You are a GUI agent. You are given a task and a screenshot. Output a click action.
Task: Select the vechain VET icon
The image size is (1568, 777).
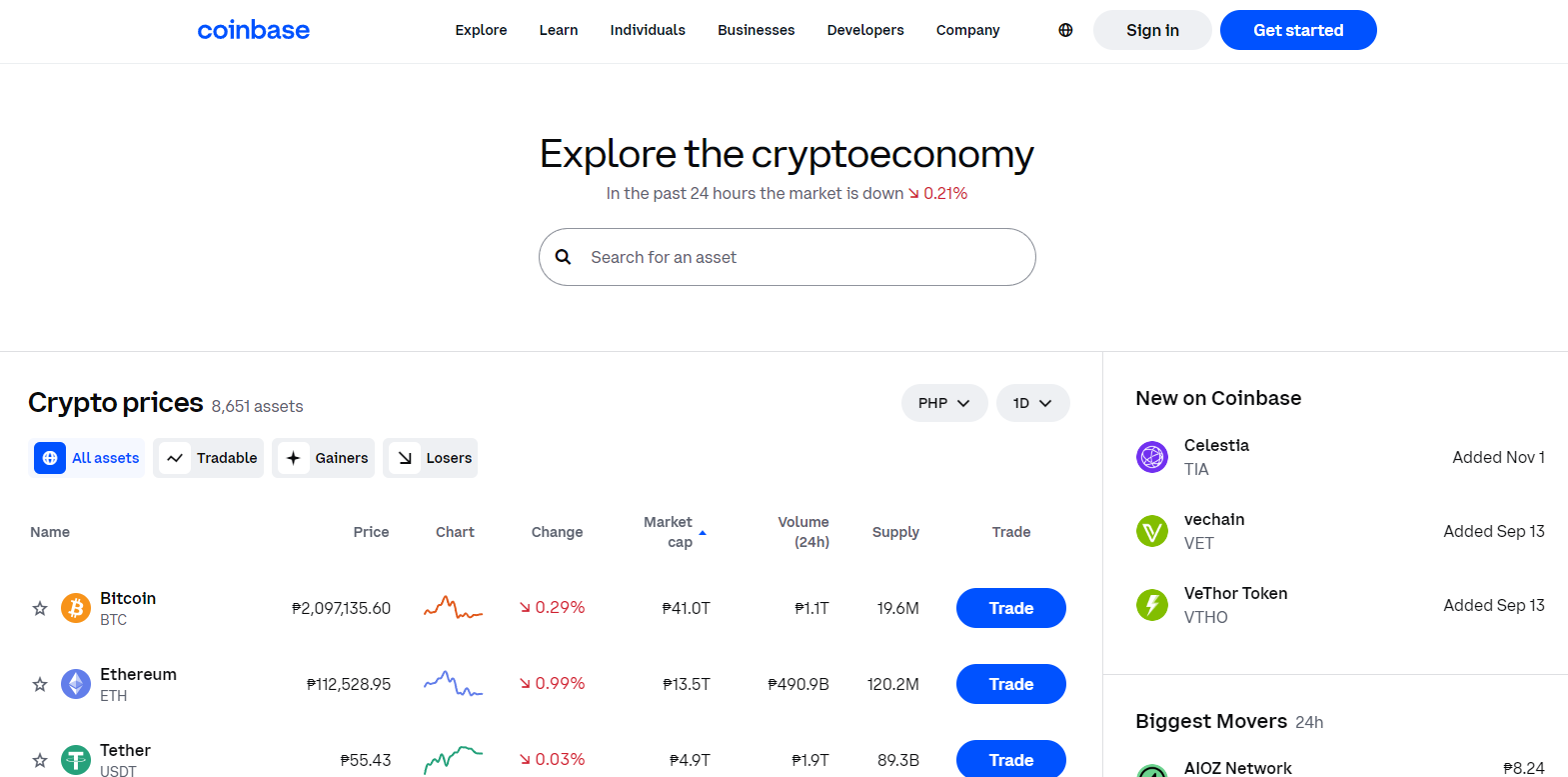[1151, 530]
